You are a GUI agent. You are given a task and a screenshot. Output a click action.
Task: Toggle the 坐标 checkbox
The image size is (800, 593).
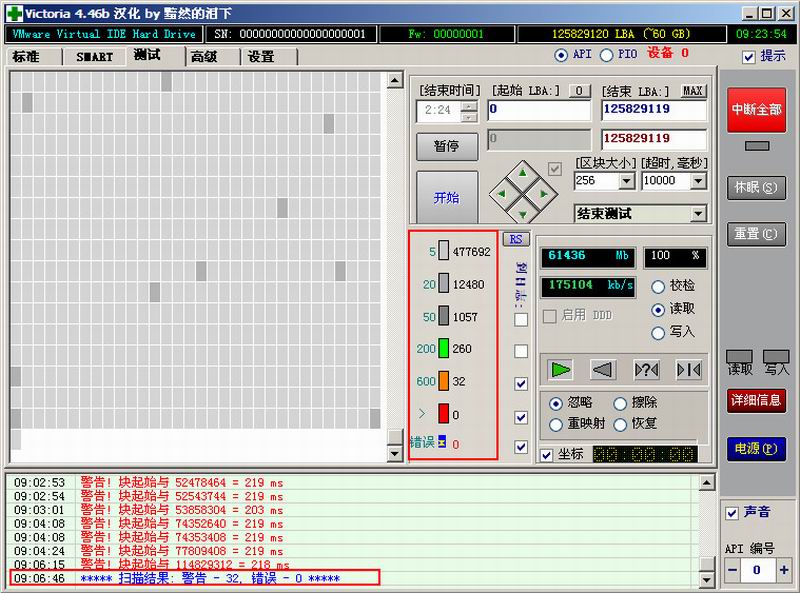(x=546, y=454)
